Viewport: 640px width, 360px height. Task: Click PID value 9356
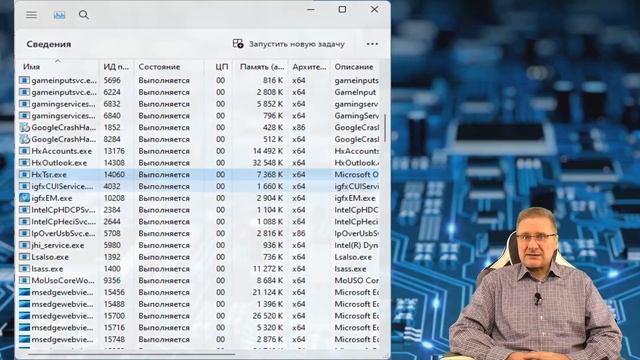(x=112, y=281)
